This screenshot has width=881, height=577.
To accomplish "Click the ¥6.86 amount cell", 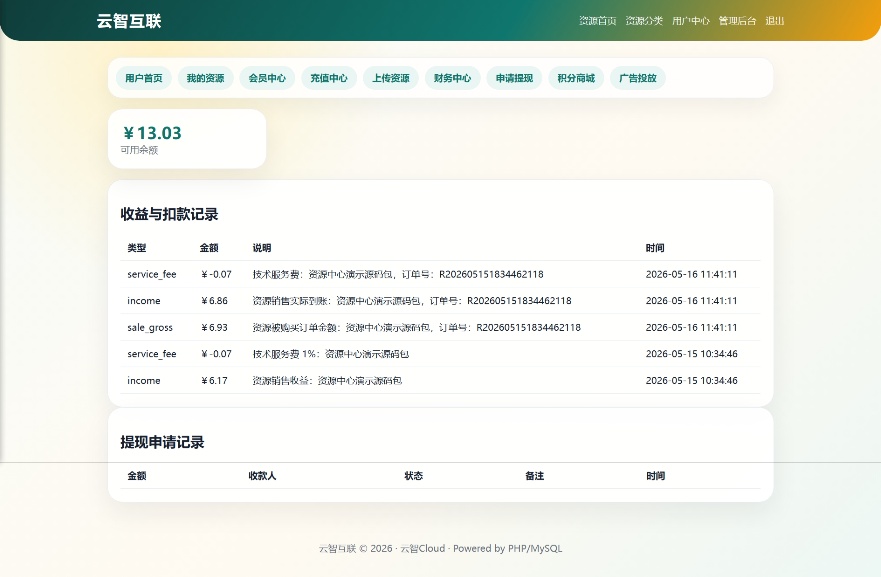I will (x=214, y=301).
